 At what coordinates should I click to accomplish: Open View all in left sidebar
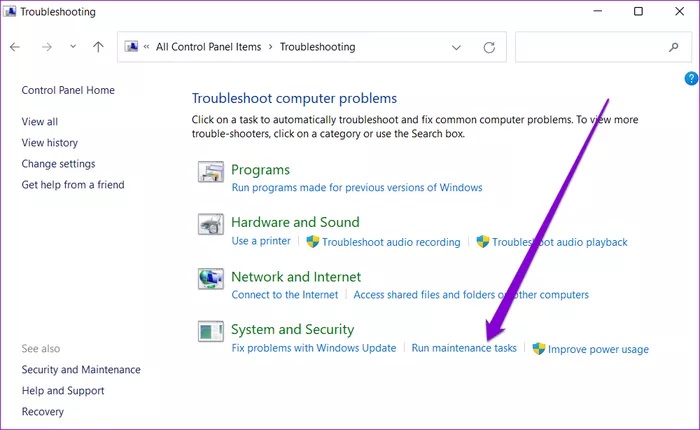tap(40, 121)
